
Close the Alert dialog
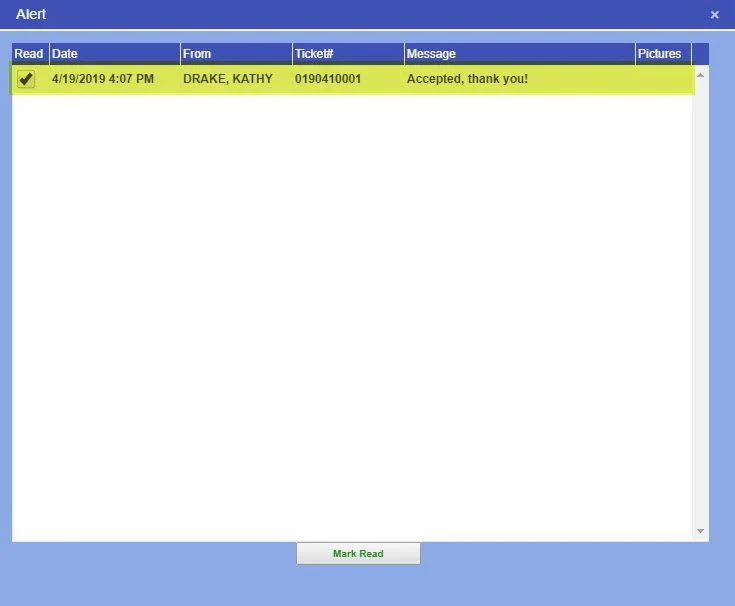[714, 15]
